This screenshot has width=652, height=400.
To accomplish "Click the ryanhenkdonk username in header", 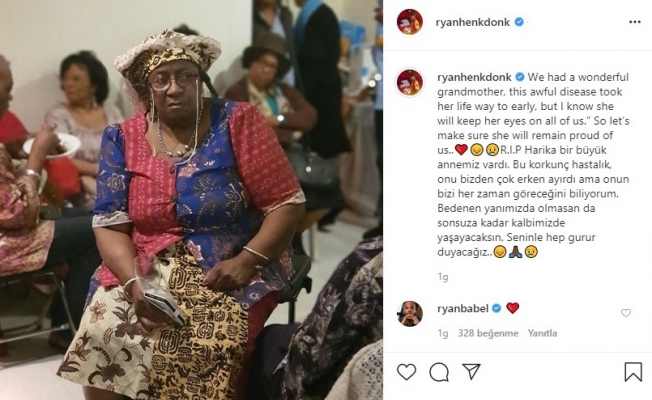I will click(x=472, y=22).
